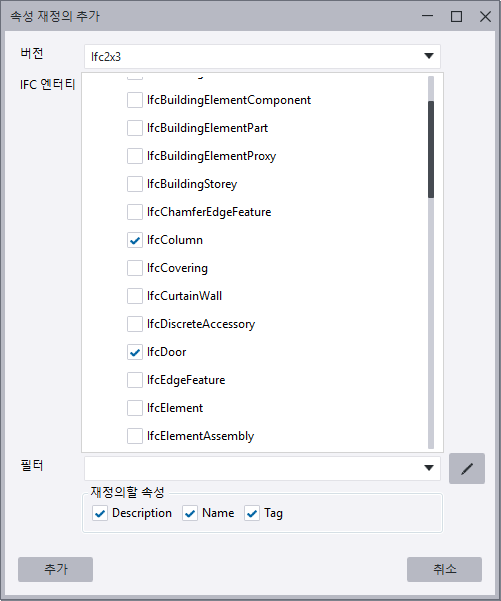Image resolution: width=501 pixels, height=601 pixels.
Task: Disable the Tag attribute checkbox
Action: tap(252, 513)
